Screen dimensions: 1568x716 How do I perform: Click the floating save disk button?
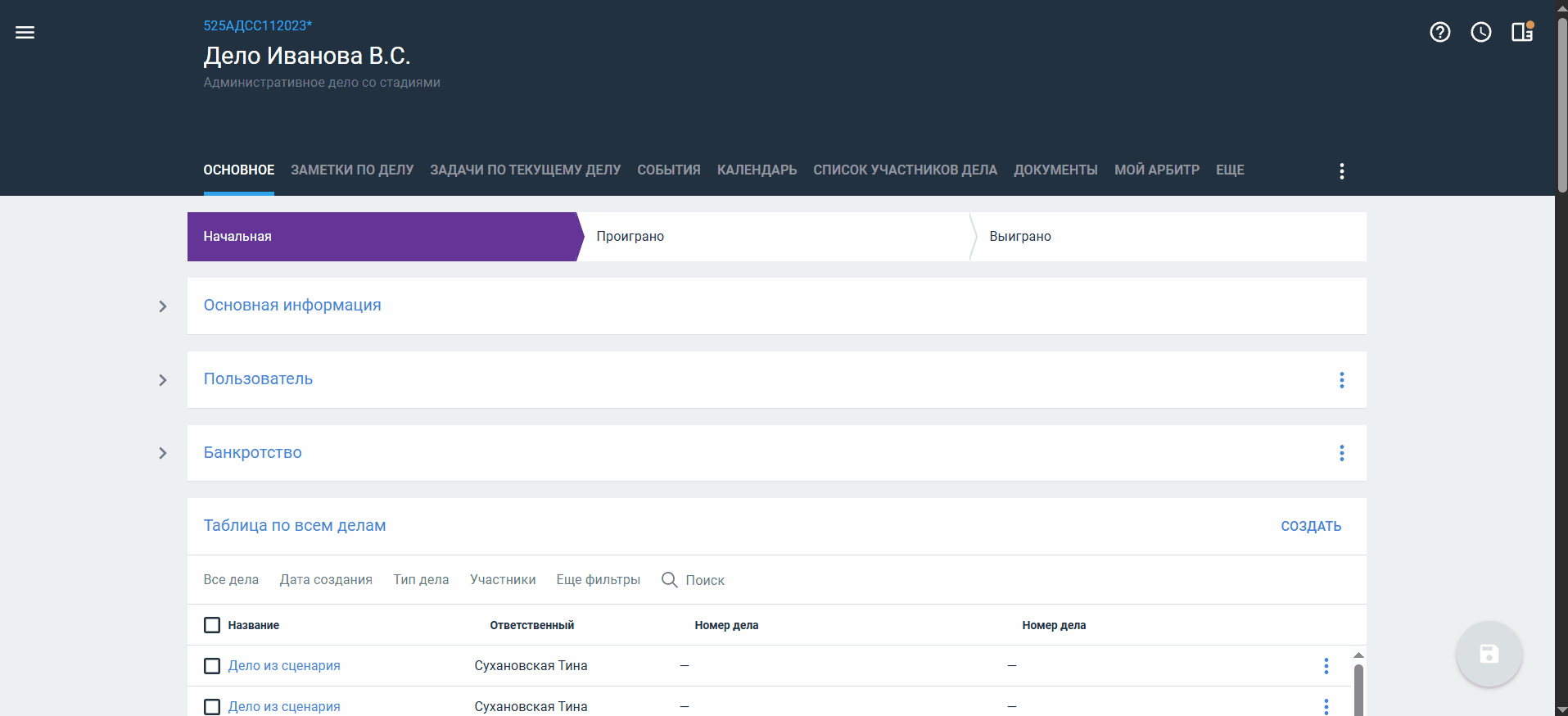[1489, 654]
